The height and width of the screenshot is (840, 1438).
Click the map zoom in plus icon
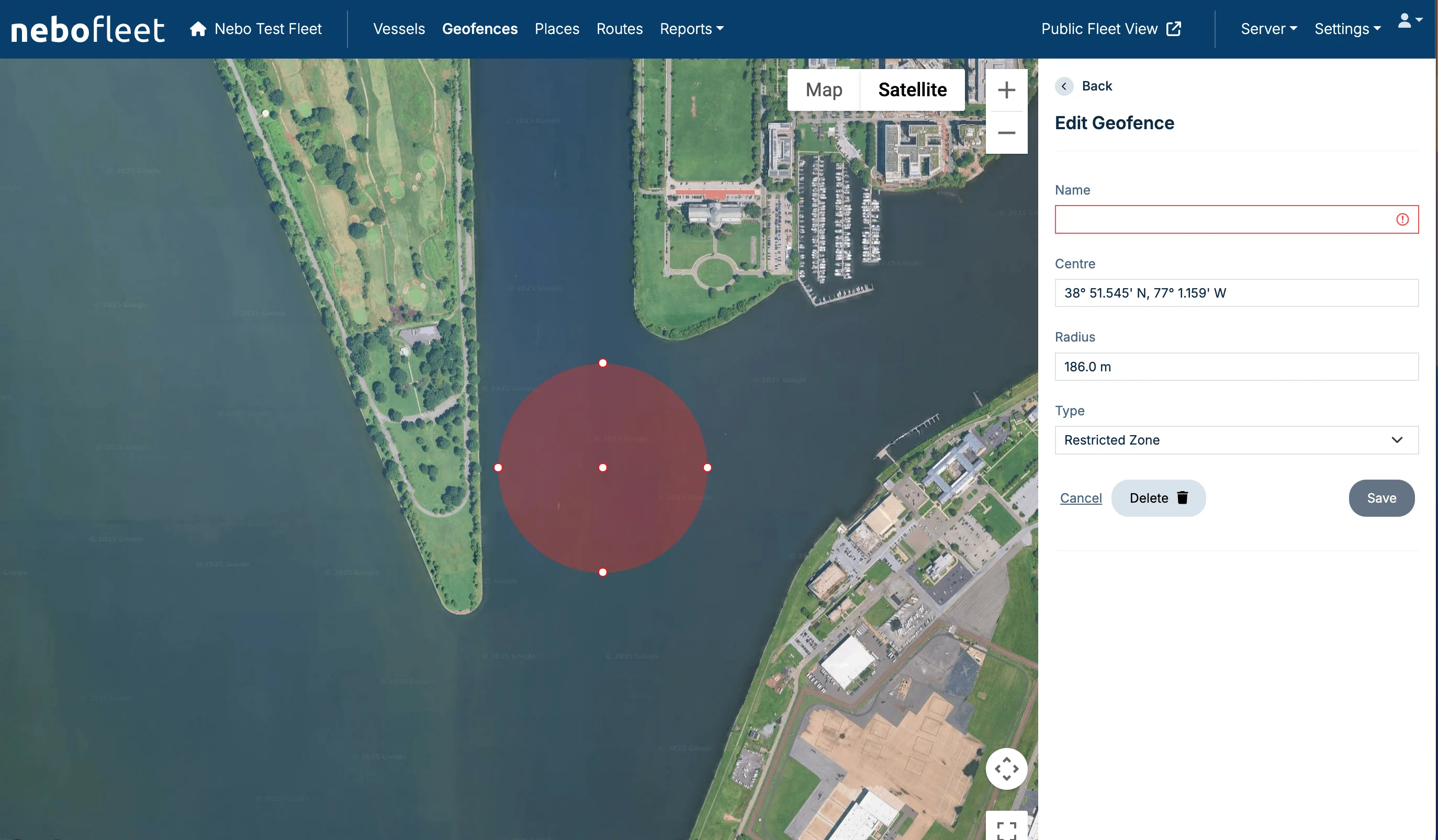point(1006,90)
